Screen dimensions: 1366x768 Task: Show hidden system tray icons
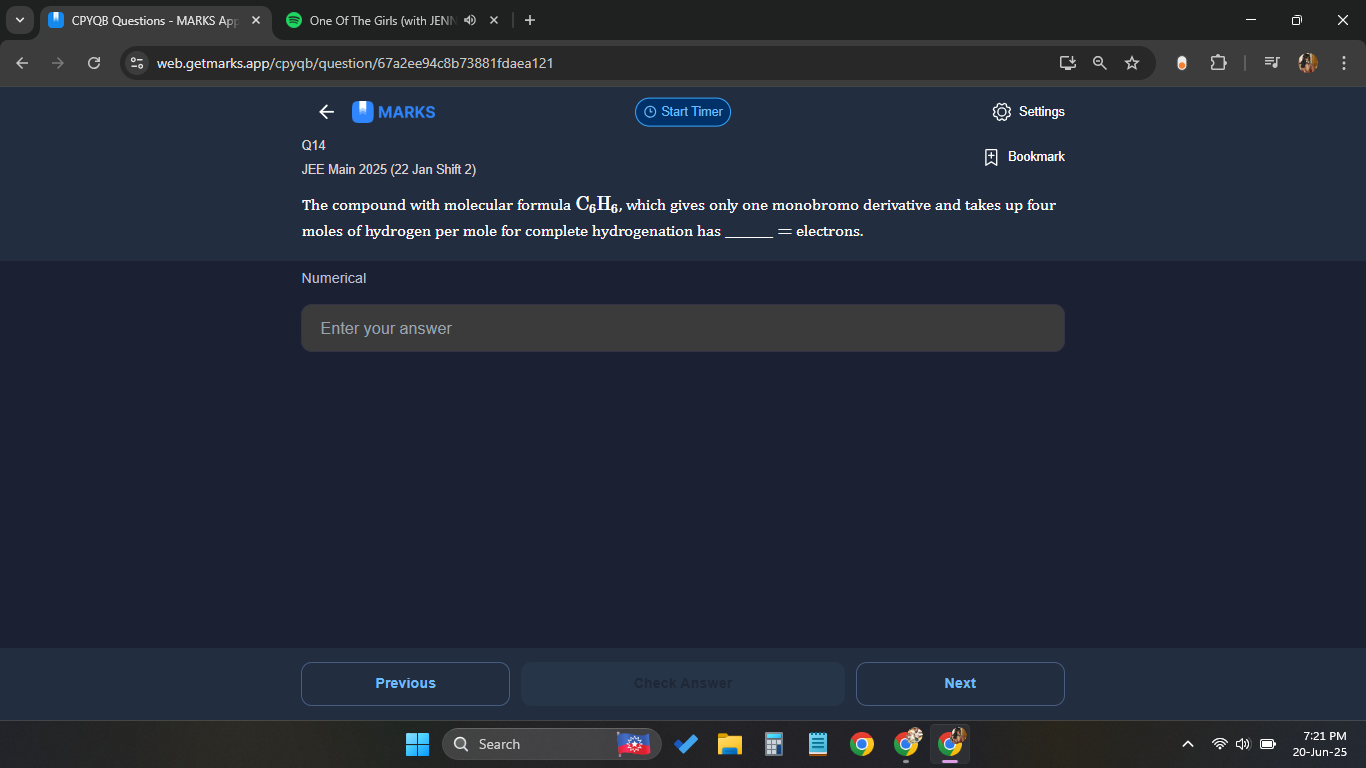point(1188,744)
